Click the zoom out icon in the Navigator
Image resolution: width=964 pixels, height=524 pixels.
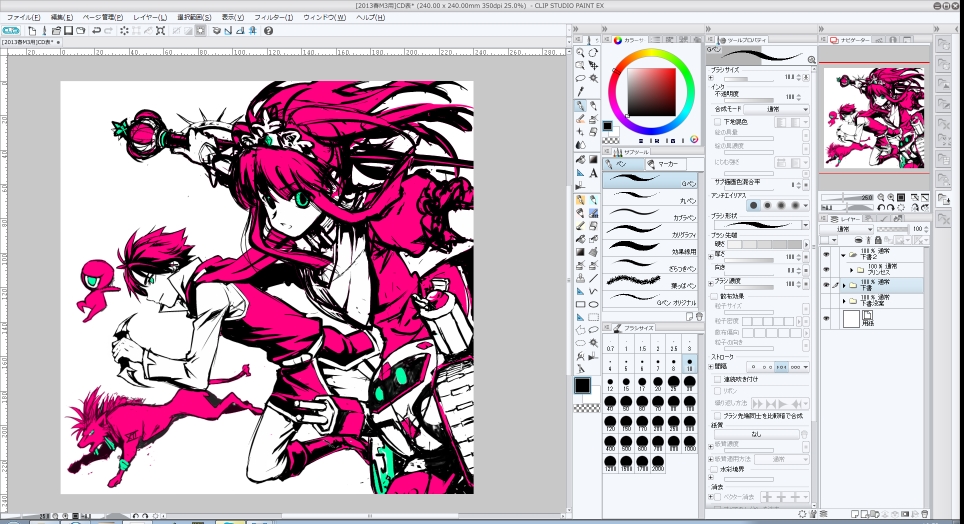[881, 197]
